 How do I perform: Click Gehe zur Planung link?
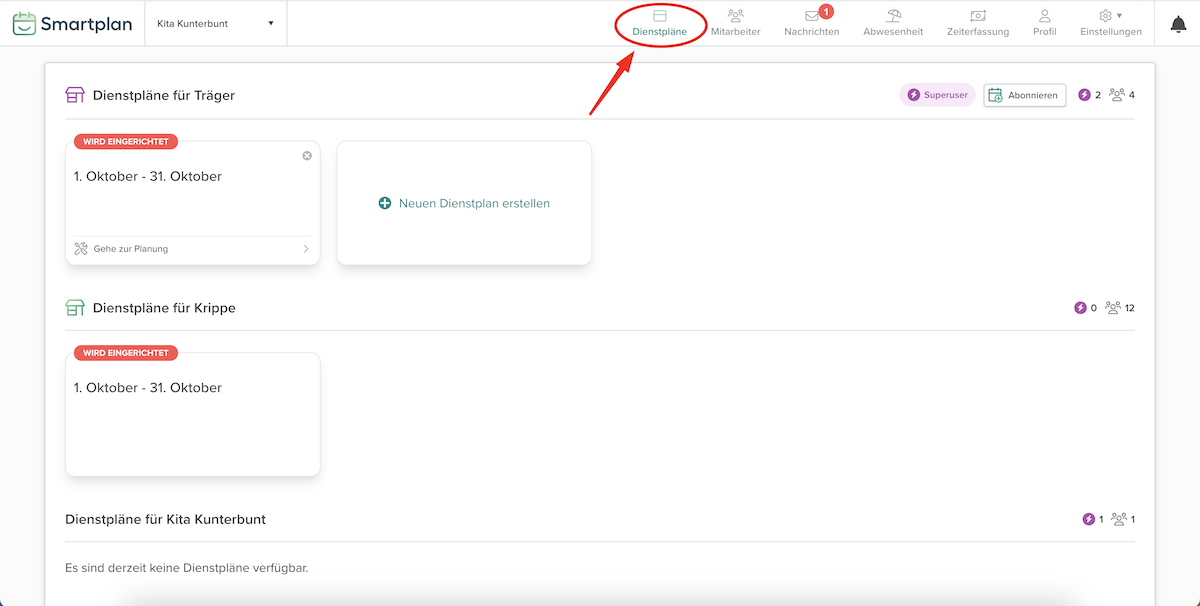130,249
